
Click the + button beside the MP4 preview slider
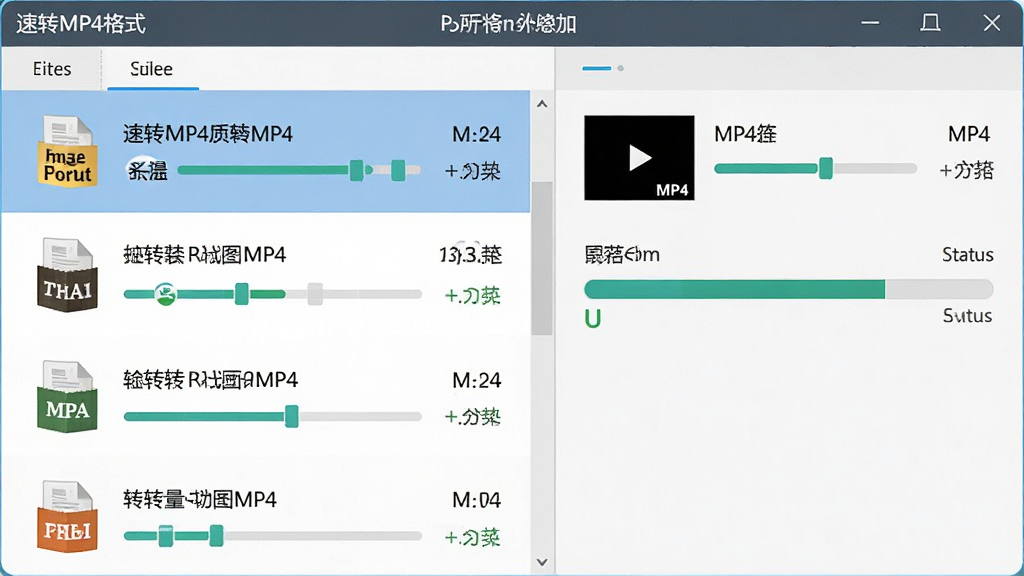967,170
